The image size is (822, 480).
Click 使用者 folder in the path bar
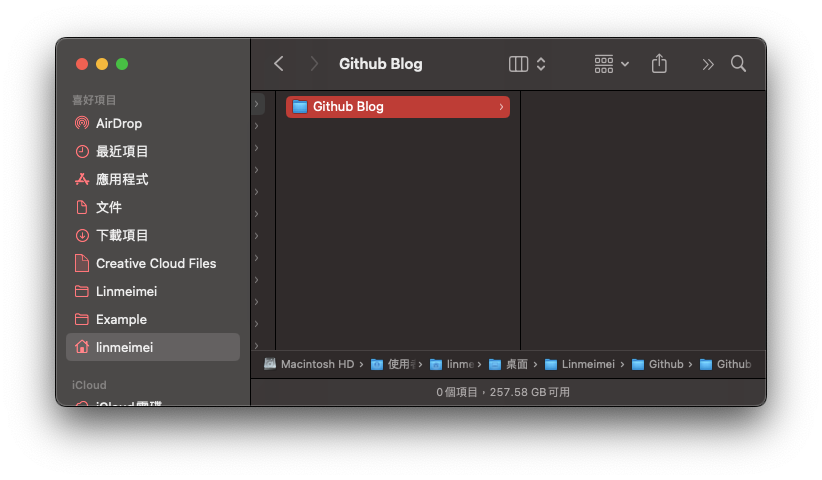(393, 364)
